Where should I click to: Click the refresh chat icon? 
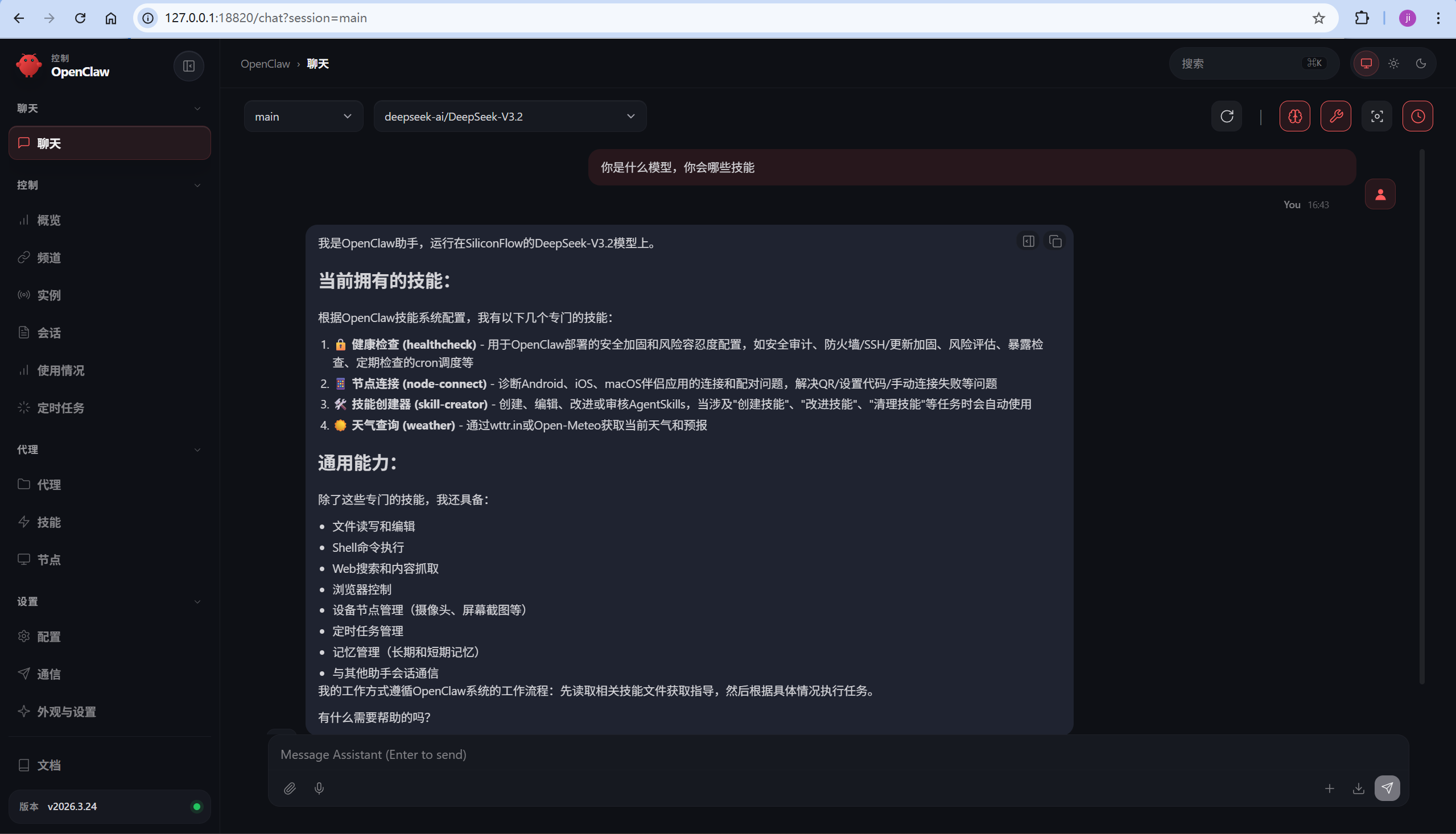[x=1226, y=116]
